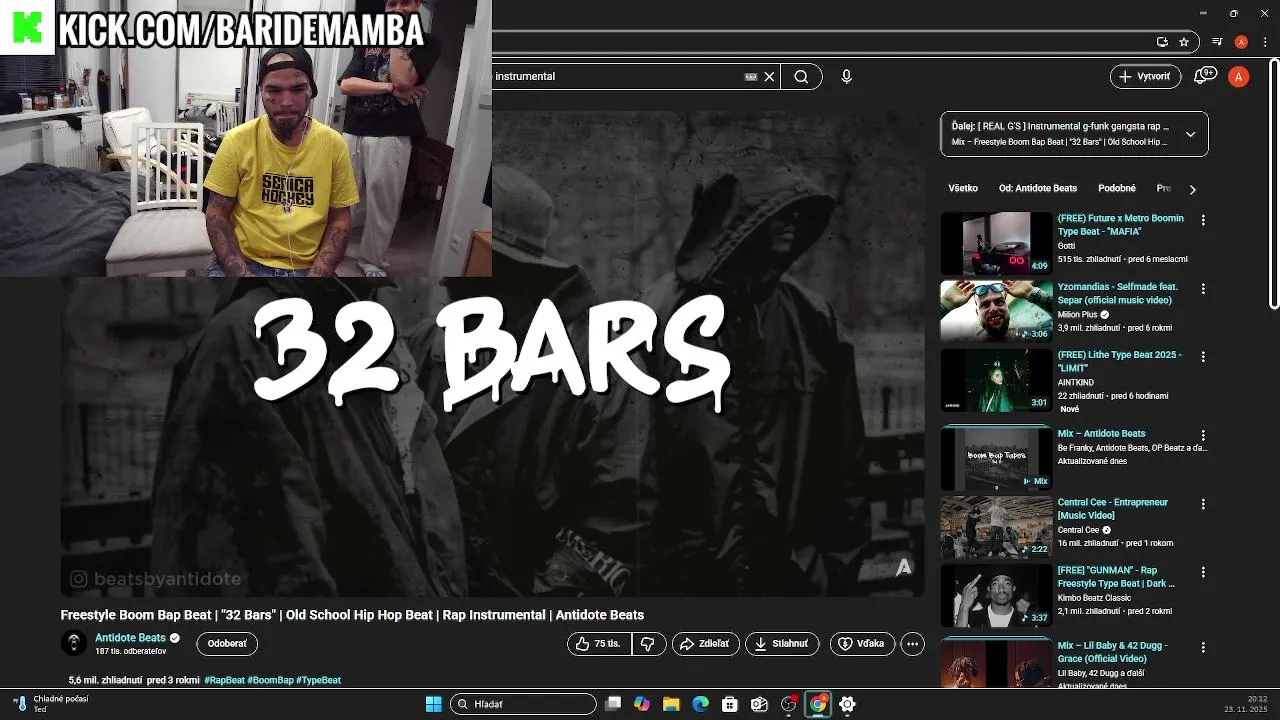The width and height of the screenshot is (1280, 720).
Task: Click the page vertical scrollbar
Action: click(1274, 185)
